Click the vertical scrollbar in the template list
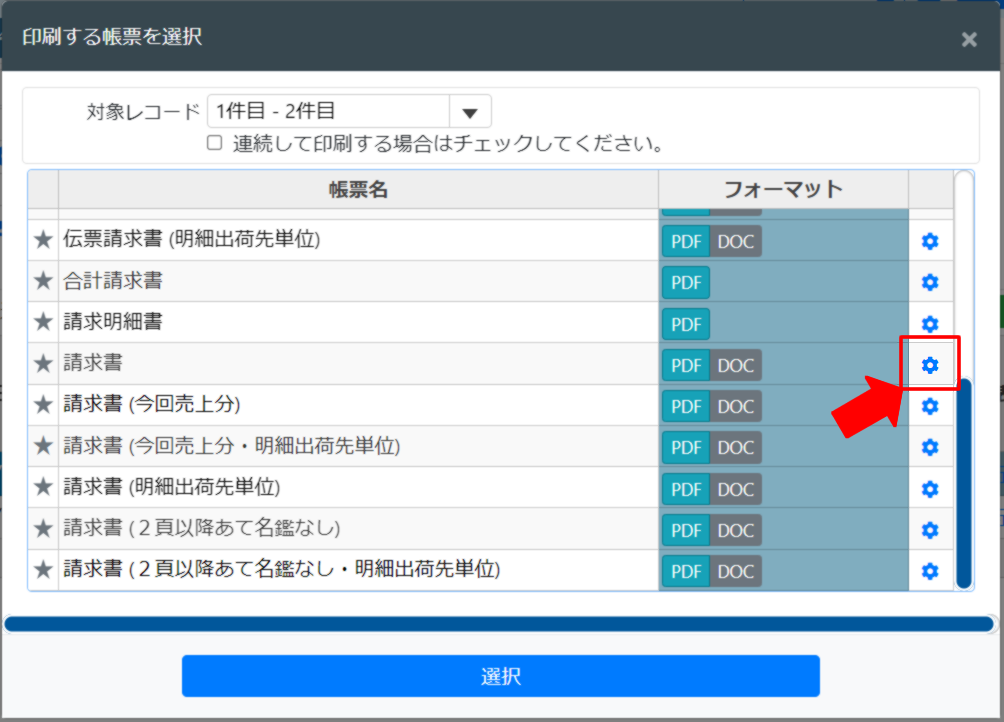This screenshot has height=722, width=1004. click(x=961, y=480)
